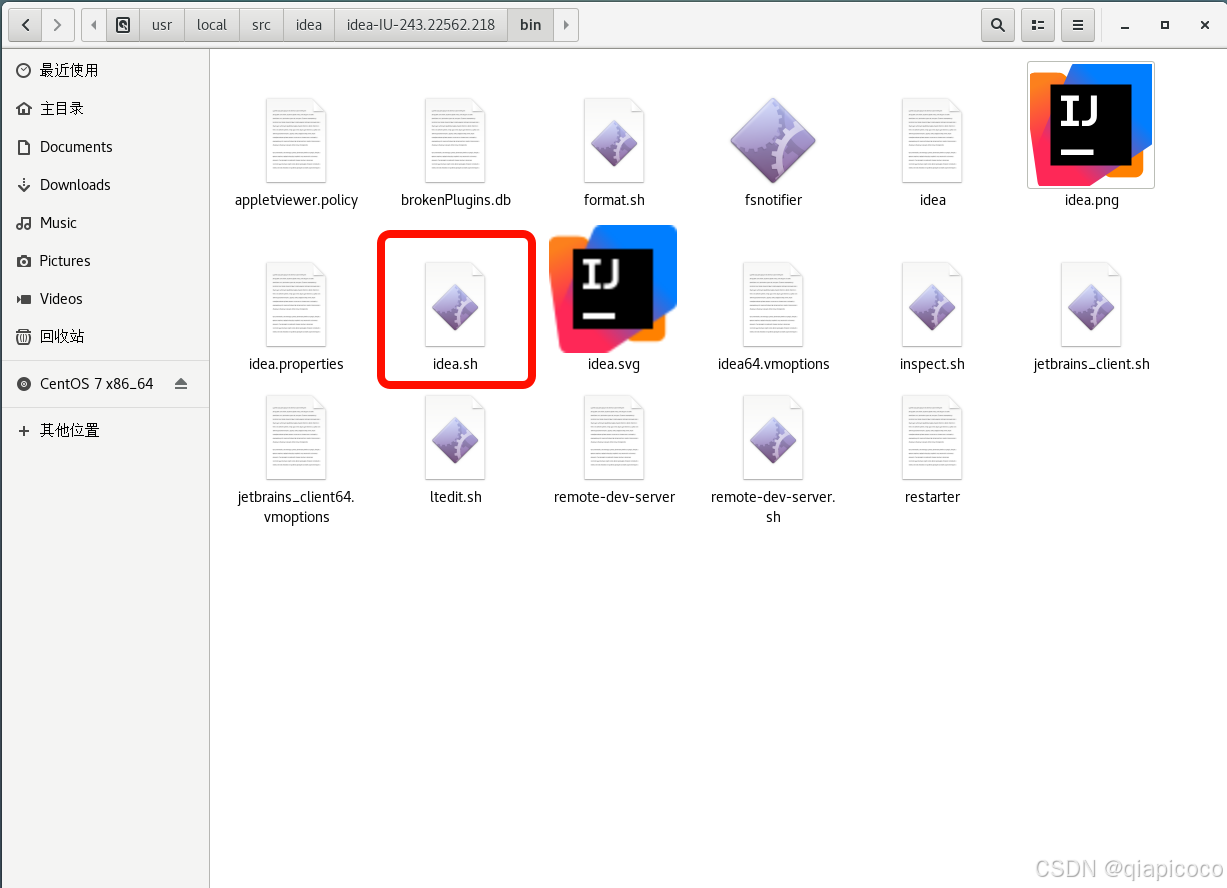This screenshot has height=888, width=1227.
Task: Open the search magnifier button
Action: 997,25
